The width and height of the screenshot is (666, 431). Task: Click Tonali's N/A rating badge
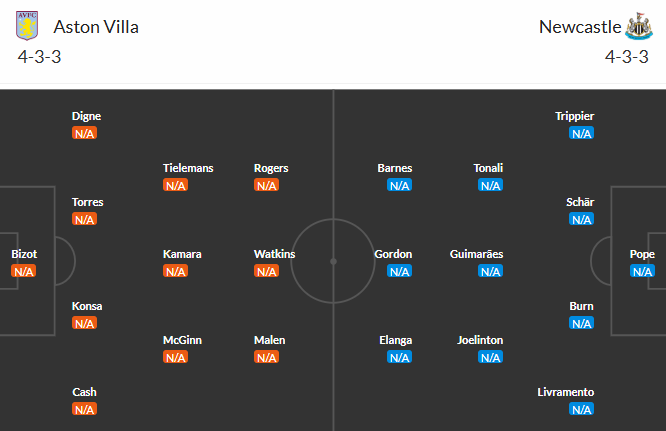point(490,185)
